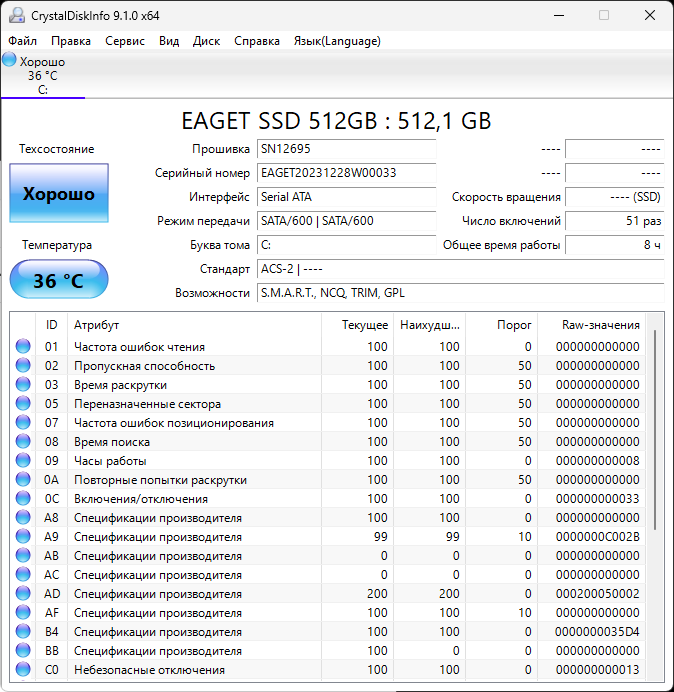This screenshot has width=674, height=692.
Task: Click the status orb for attribute AD
Action: (x=23, y=594)
